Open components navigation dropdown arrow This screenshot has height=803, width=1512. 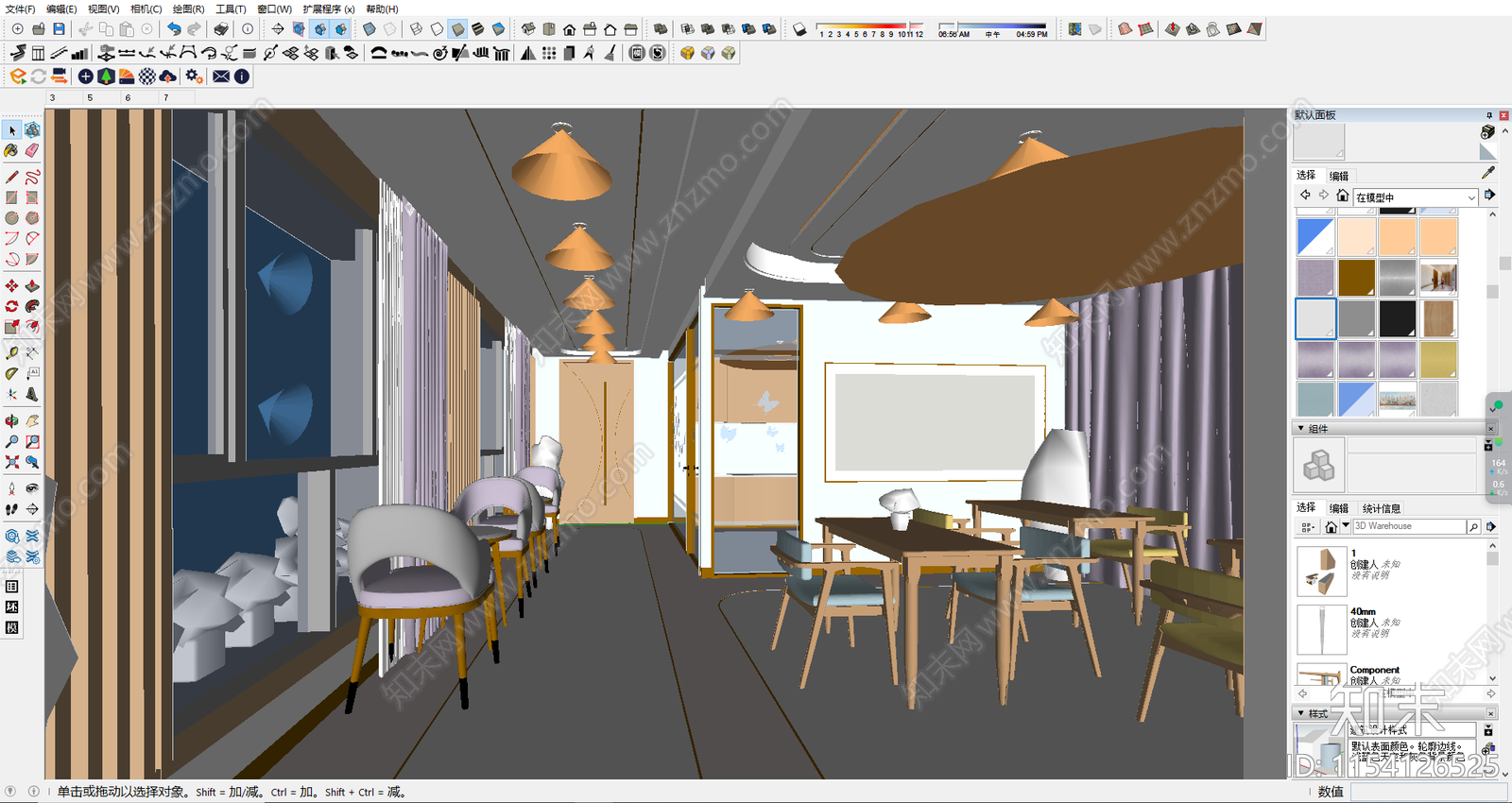pos(1346,525)
